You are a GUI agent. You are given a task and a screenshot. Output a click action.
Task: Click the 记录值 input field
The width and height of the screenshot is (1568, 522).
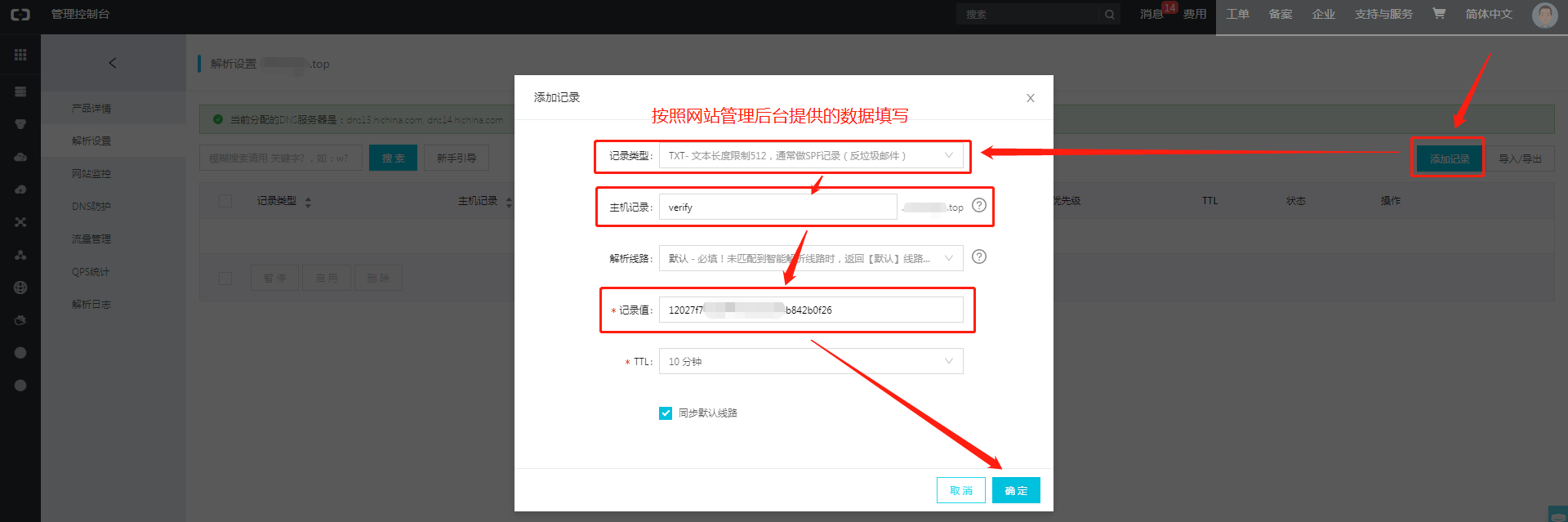811,310
